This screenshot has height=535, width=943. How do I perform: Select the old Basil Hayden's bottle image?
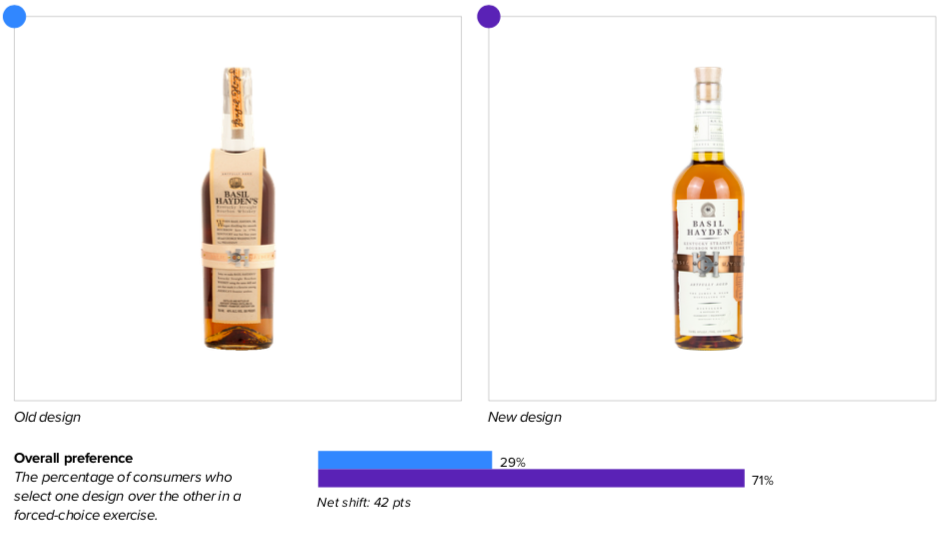click(x=238, y=208)
